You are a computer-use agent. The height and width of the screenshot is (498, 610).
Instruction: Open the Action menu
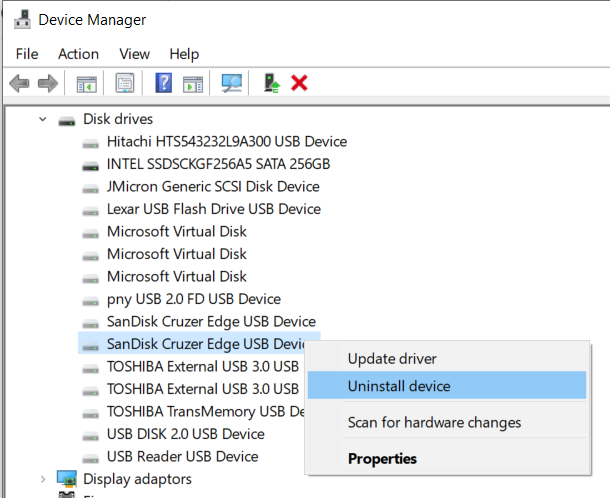tap(78, 54)
